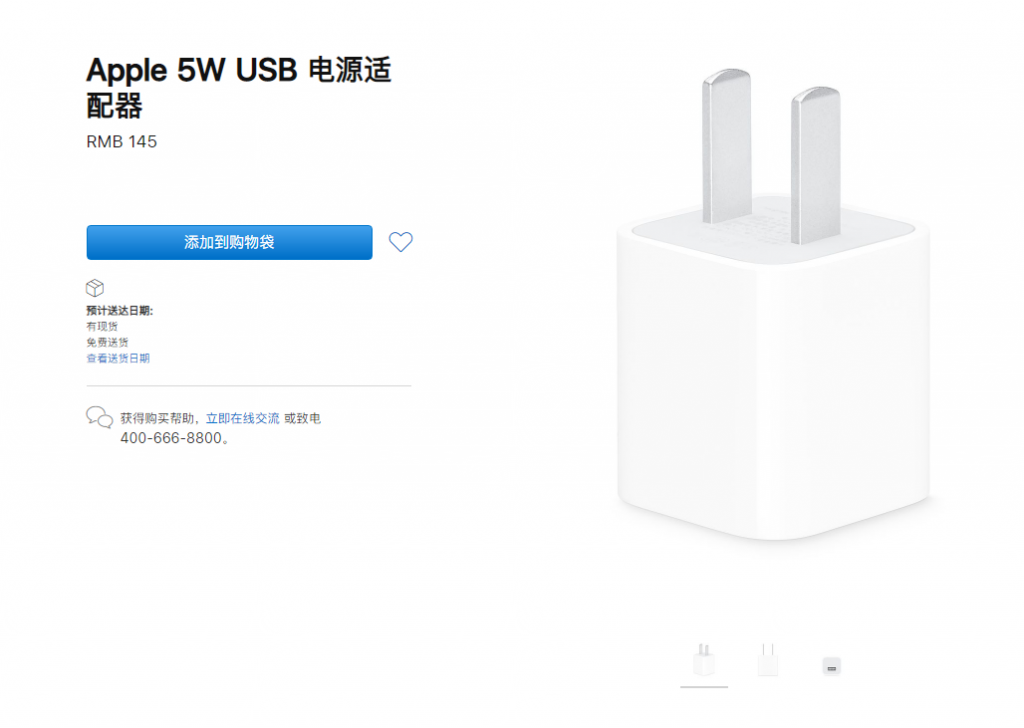Click the 有现货 stock status text

tap(101, 327)
